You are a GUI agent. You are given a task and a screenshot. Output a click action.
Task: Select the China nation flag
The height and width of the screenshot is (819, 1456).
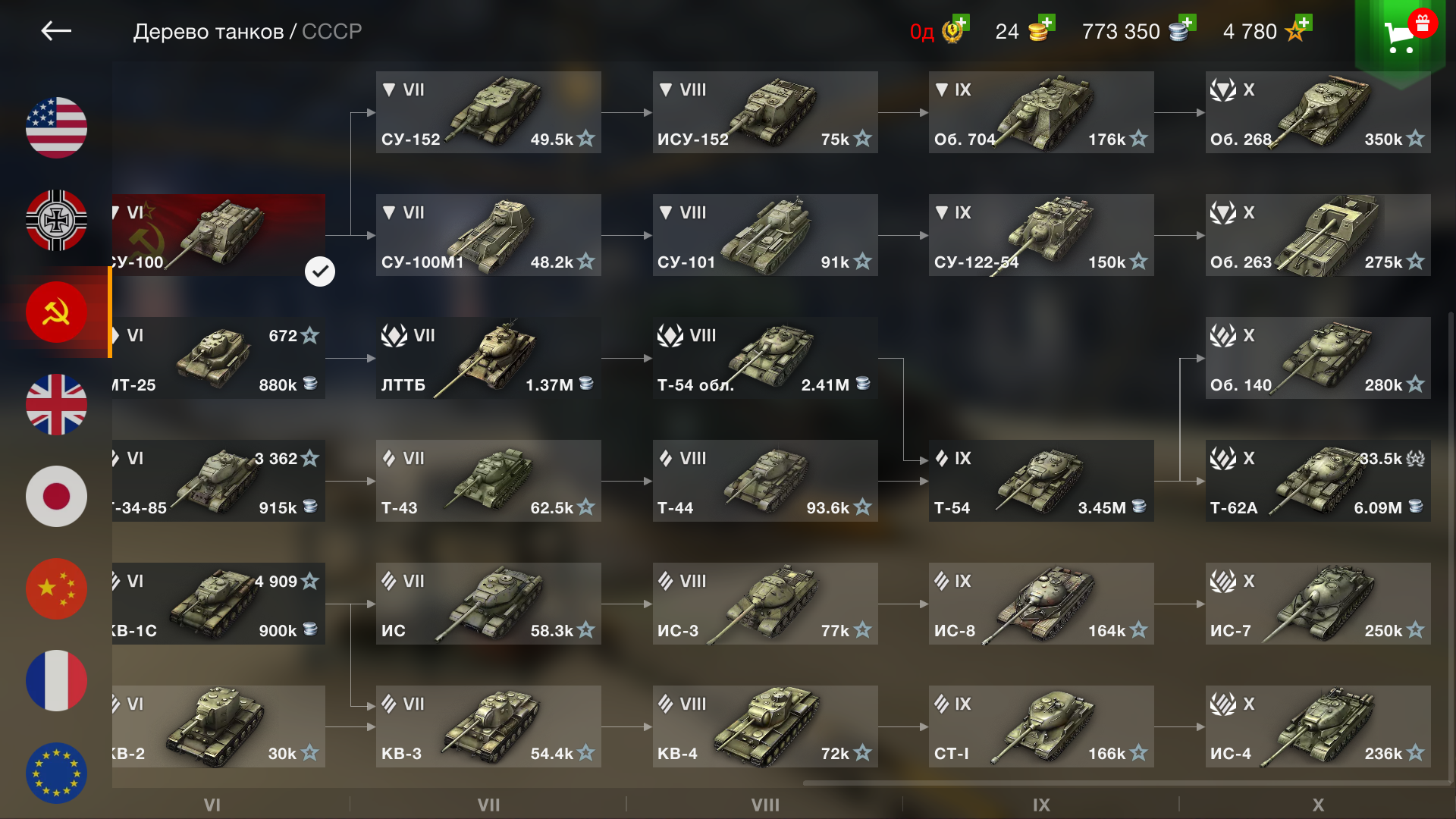click(56, 589)
